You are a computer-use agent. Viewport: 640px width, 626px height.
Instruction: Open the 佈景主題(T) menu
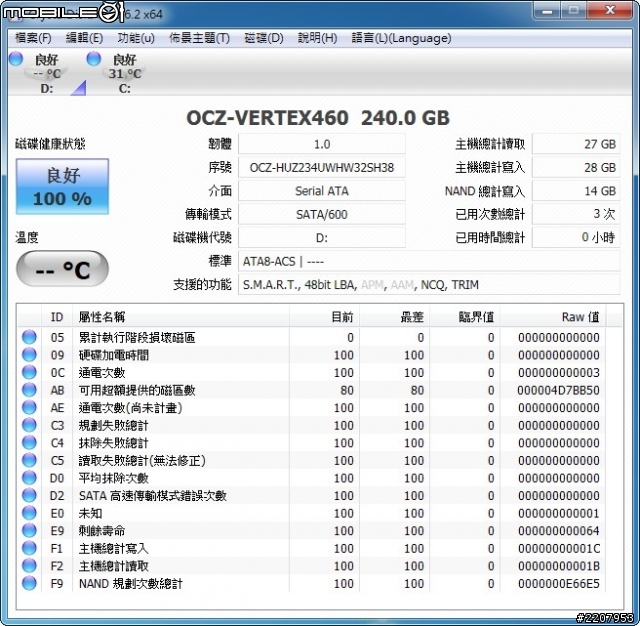(x=199, y=38)
